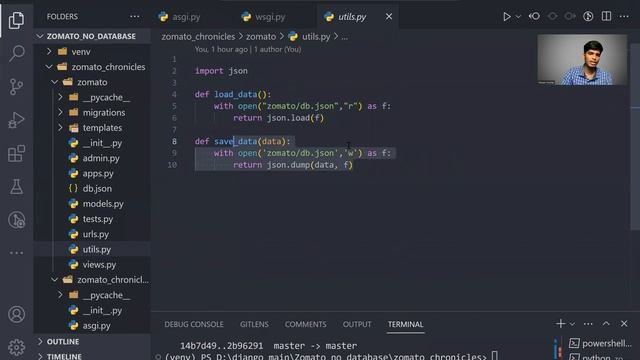Image resolution: width=640 pixels, height=360 pixels.
Task: Open terminal panel more actions ellipsis
Action: [588, 324]
